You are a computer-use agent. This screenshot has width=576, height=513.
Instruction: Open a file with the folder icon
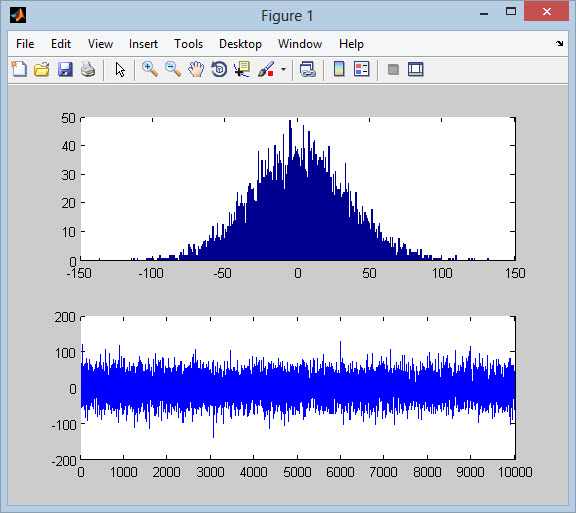click(x=42, y=69)
